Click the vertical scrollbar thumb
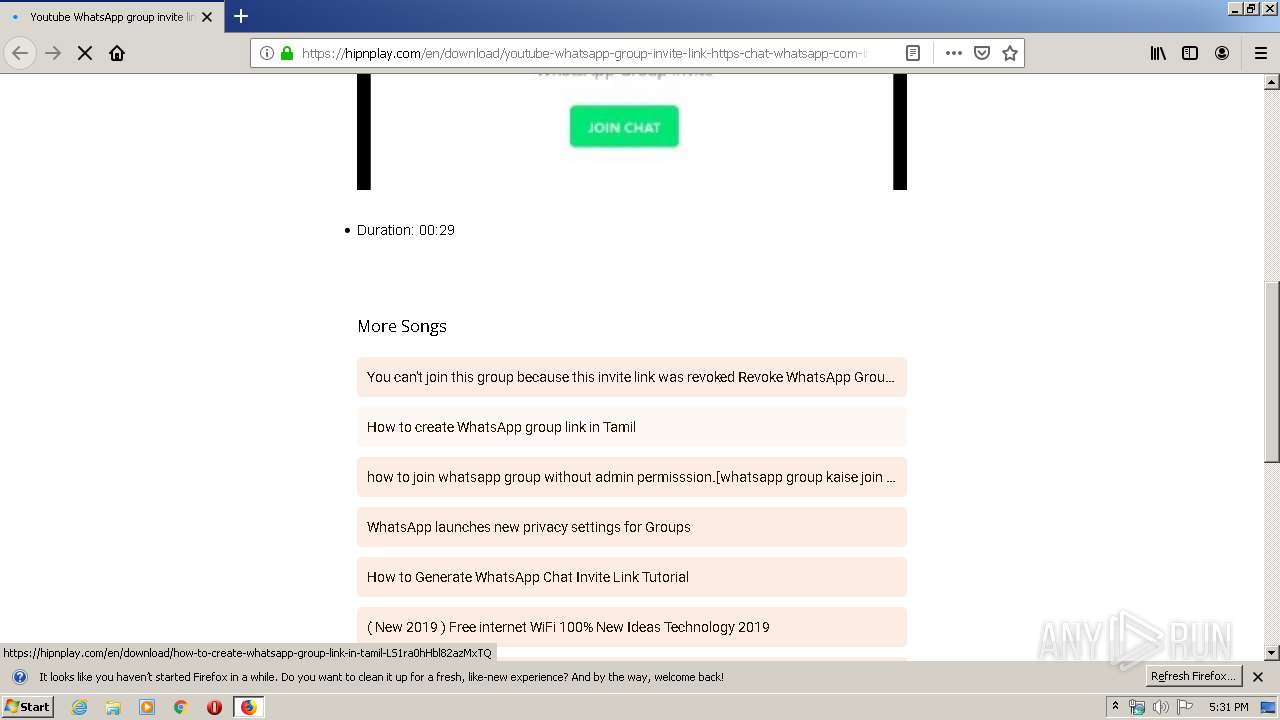This screenshot has height=720, width=1280. click(x=1272, y=372)
